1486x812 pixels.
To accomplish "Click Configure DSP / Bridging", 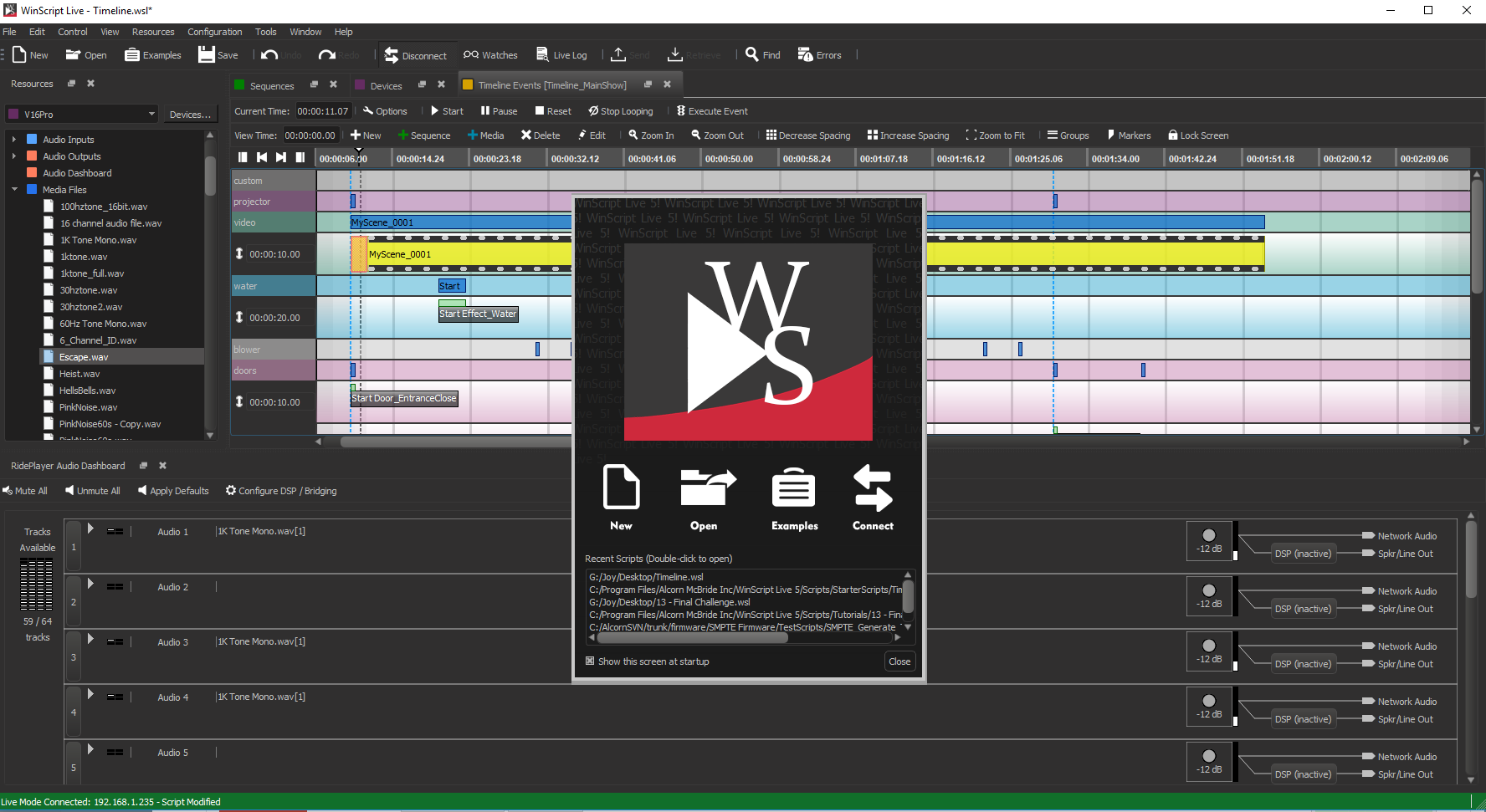I will click(281, 490).
